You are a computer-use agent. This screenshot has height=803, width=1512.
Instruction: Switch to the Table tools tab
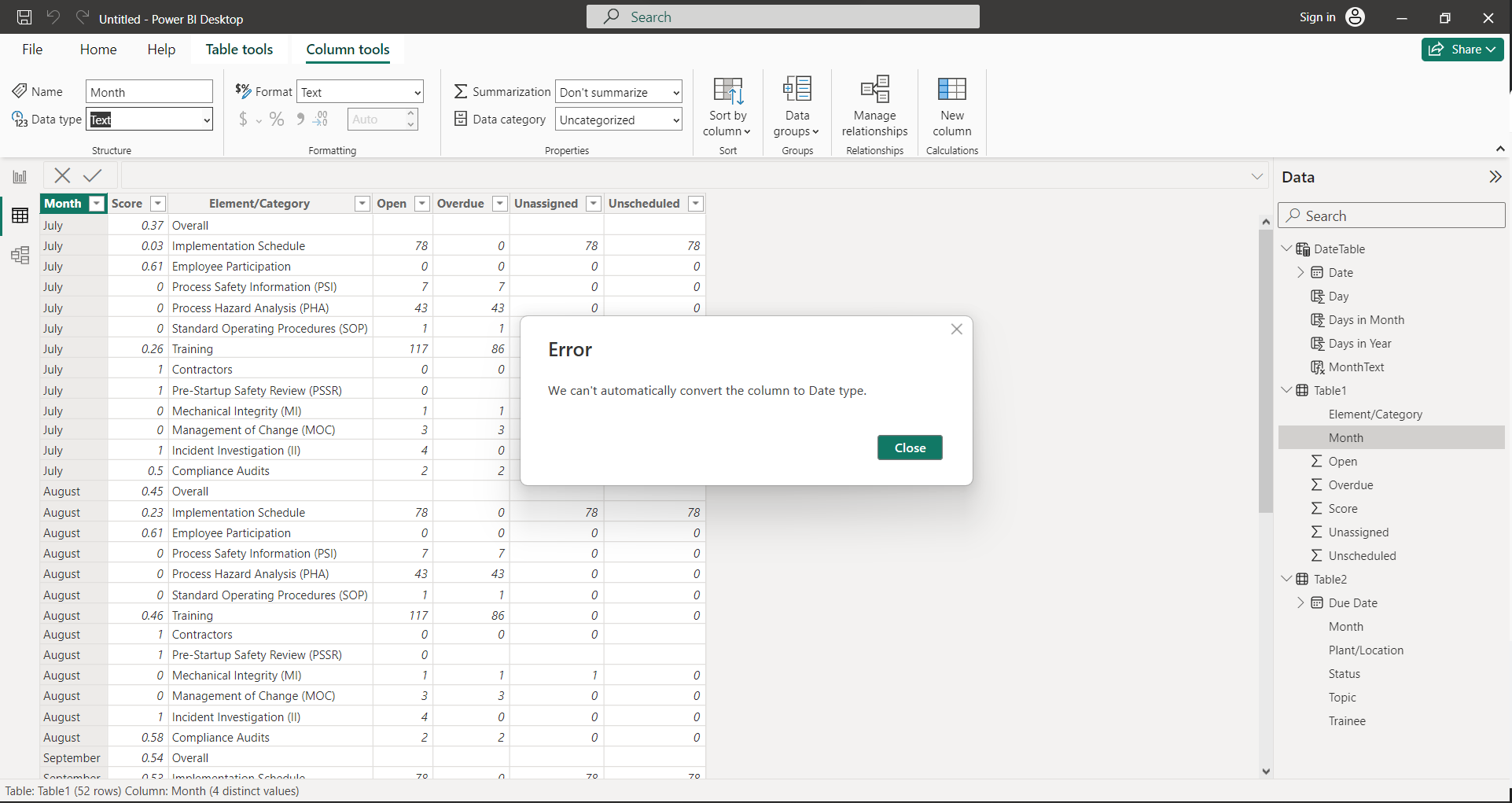point(239,50)
